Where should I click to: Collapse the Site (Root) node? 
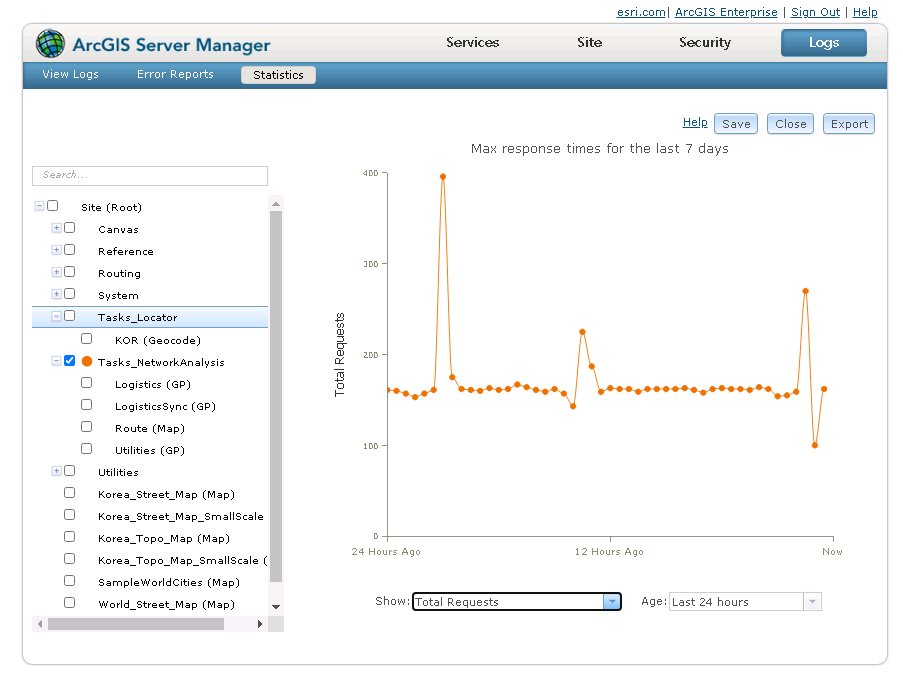pos(39,206)
